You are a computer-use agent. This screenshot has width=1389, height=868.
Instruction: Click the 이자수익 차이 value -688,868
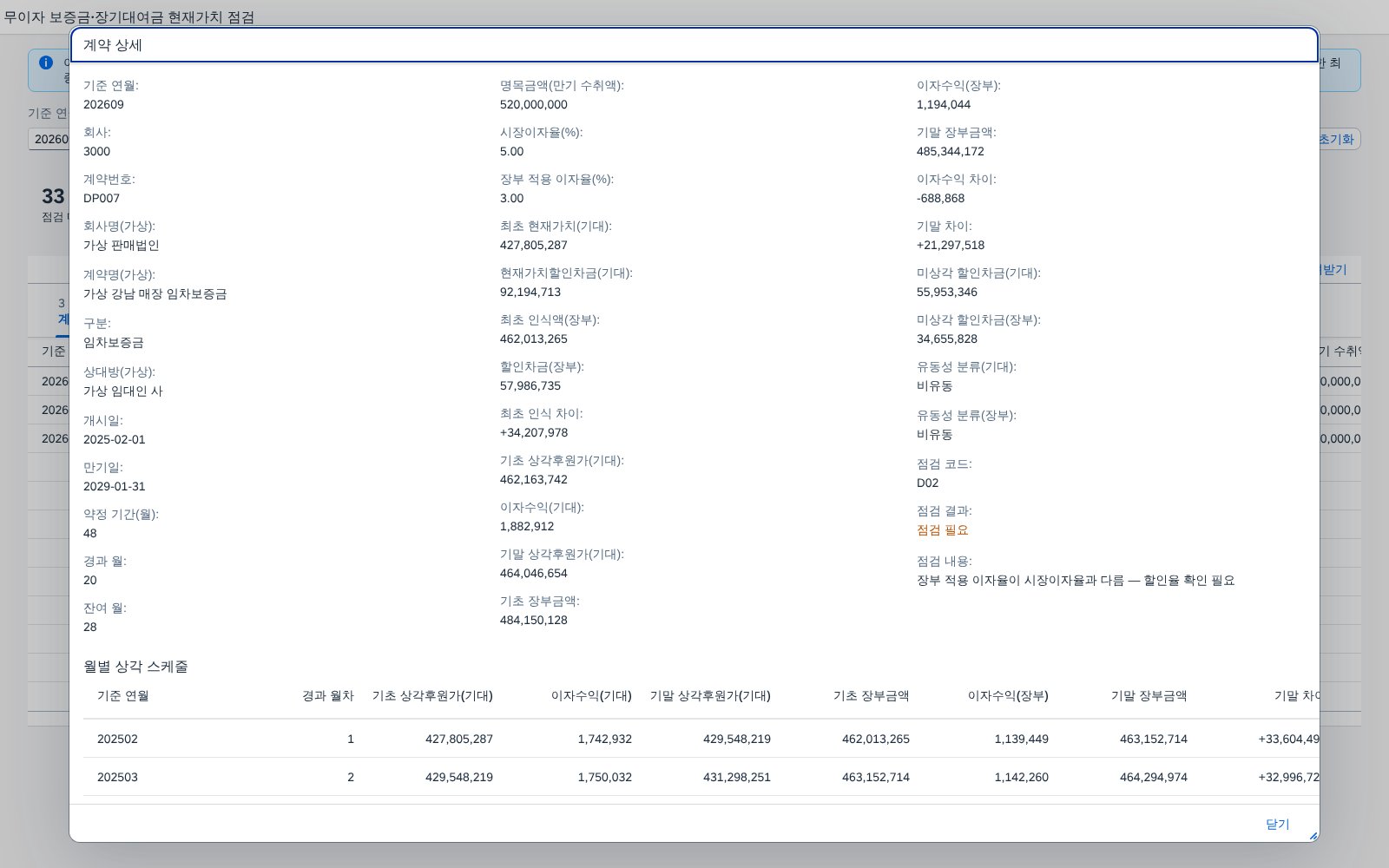(940, 198)
